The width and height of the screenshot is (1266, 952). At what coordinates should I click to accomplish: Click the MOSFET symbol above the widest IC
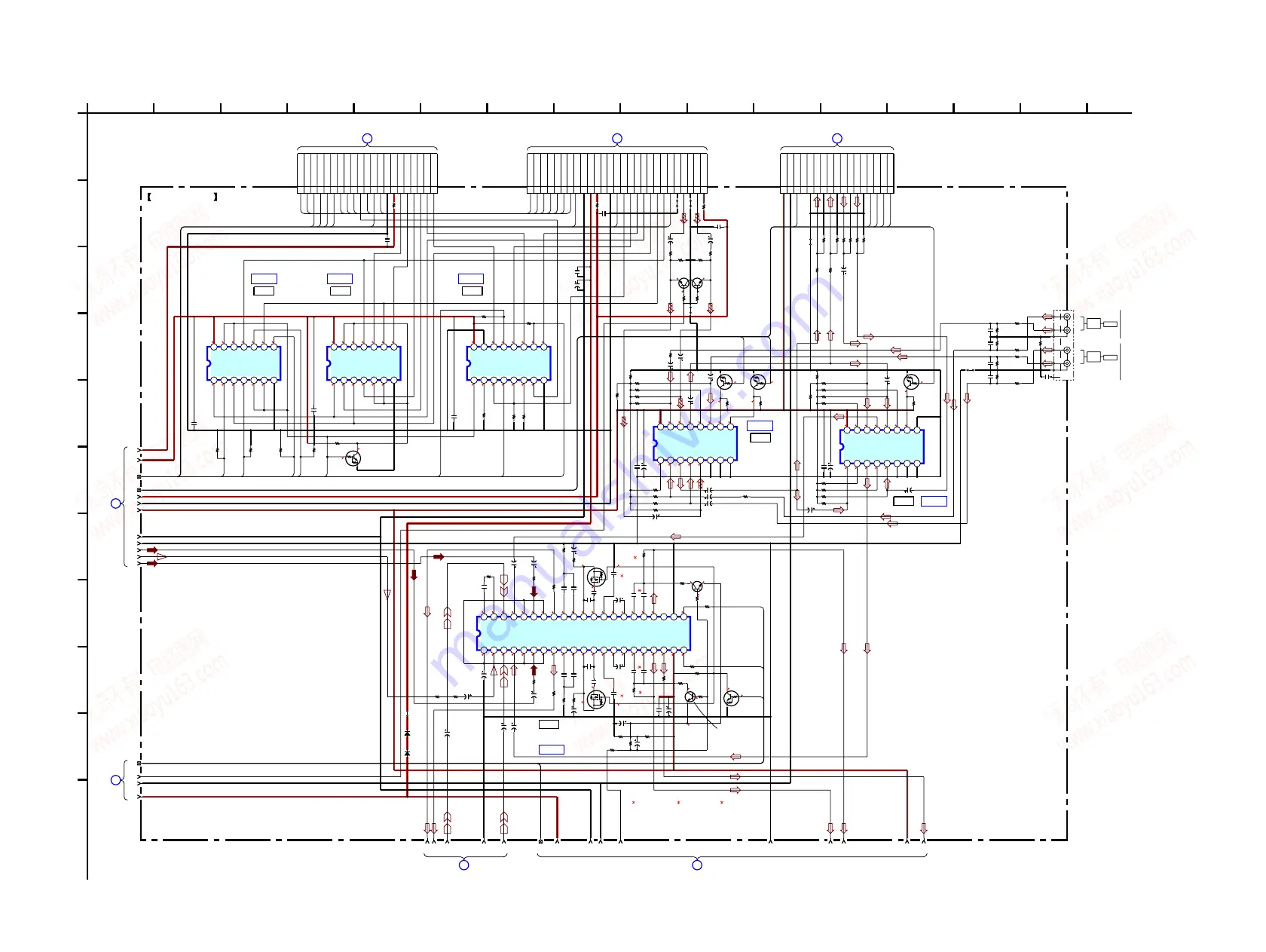(596, 578)
